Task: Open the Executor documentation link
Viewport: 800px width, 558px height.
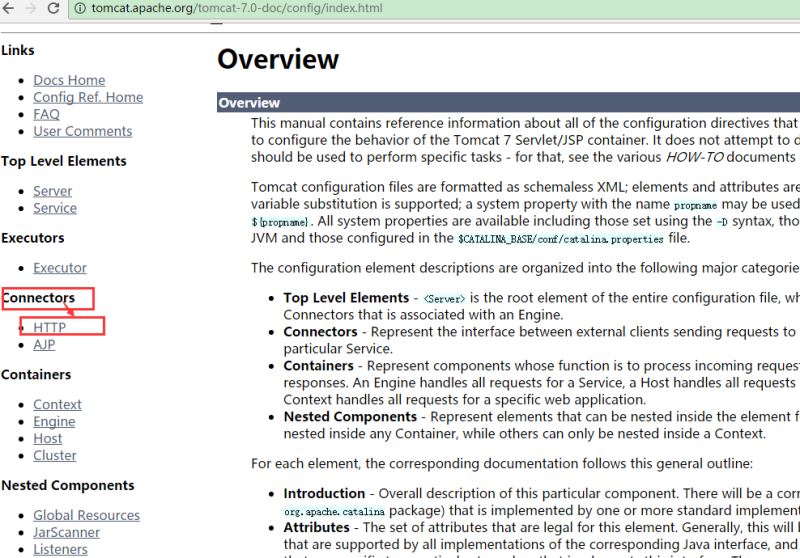Action: click(60, 268)
